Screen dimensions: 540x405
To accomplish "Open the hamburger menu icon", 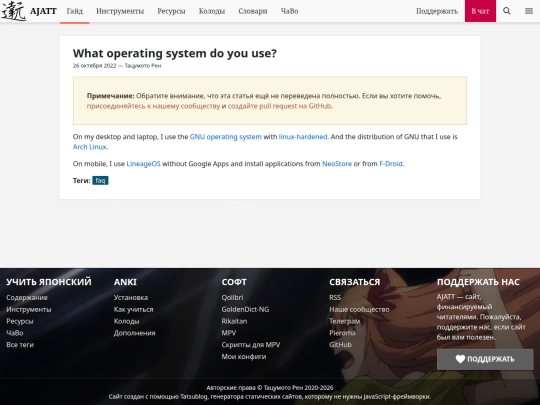I will pyautogui.click(x=529, y=11).
